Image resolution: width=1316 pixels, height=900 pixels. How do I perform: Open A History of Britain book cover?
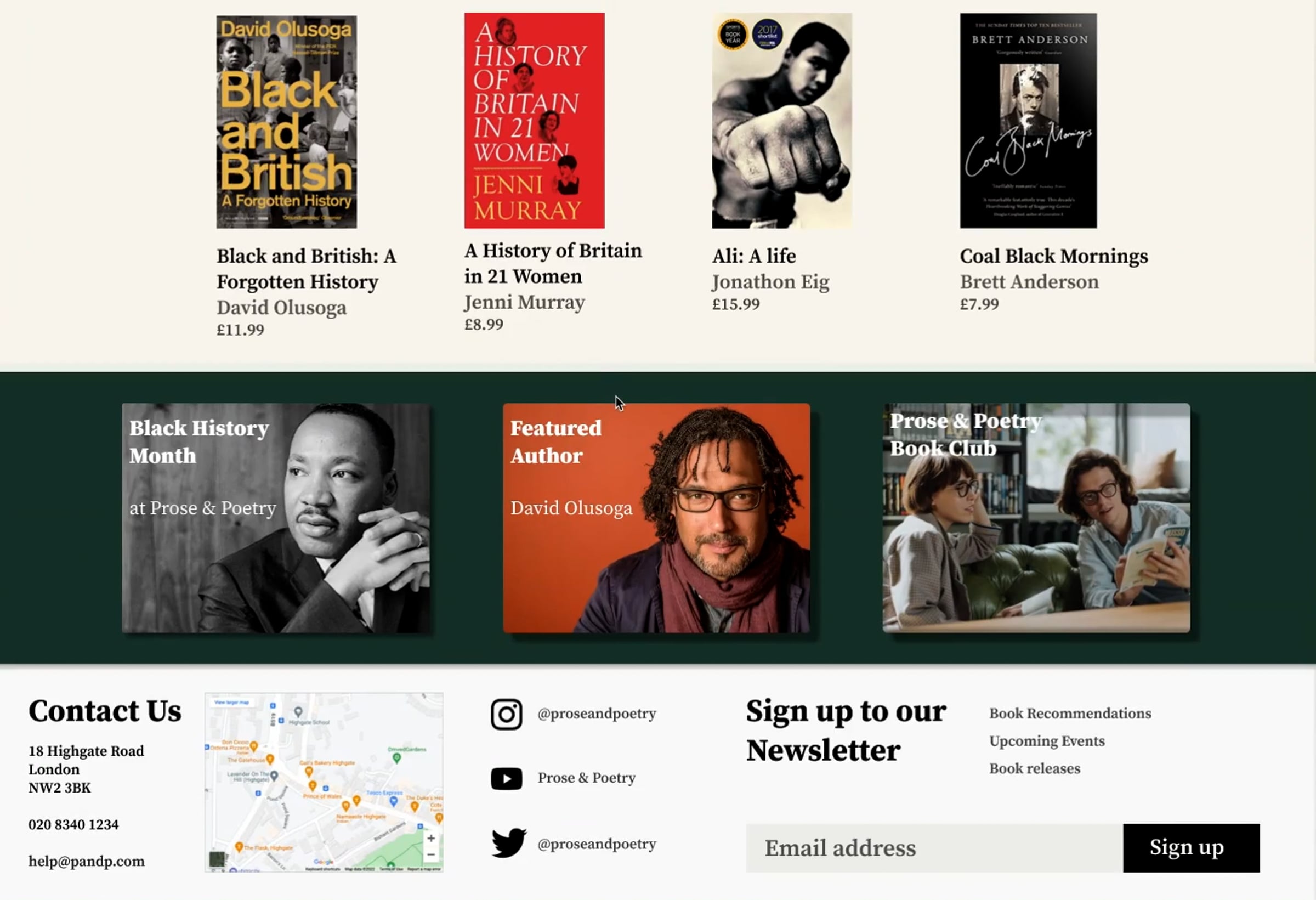534,121
